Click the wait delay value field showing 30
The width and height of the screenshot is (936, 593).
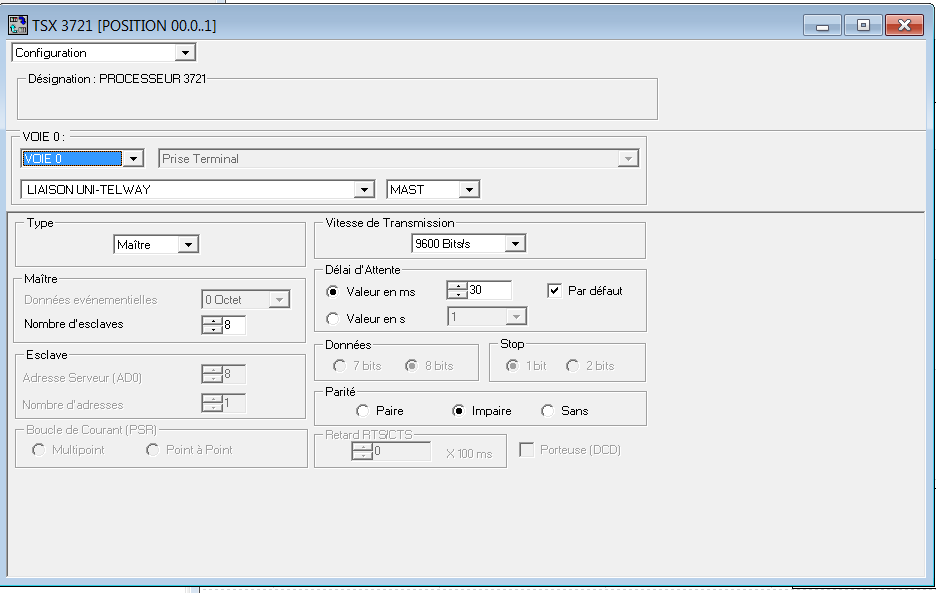[489, 290]
